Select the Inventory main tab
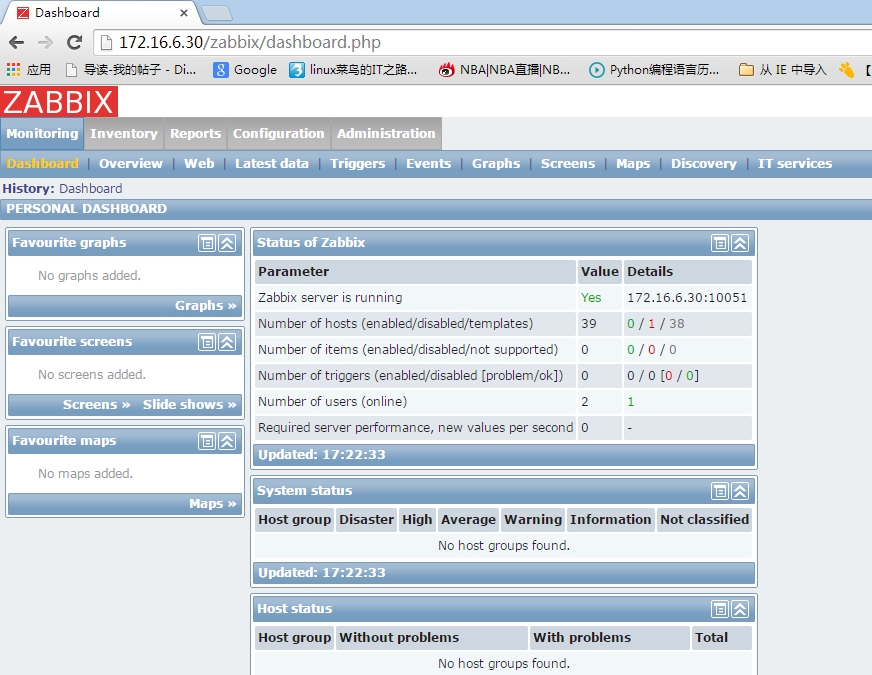The width and height of the screenshot is (872, 675). point(123,133)
